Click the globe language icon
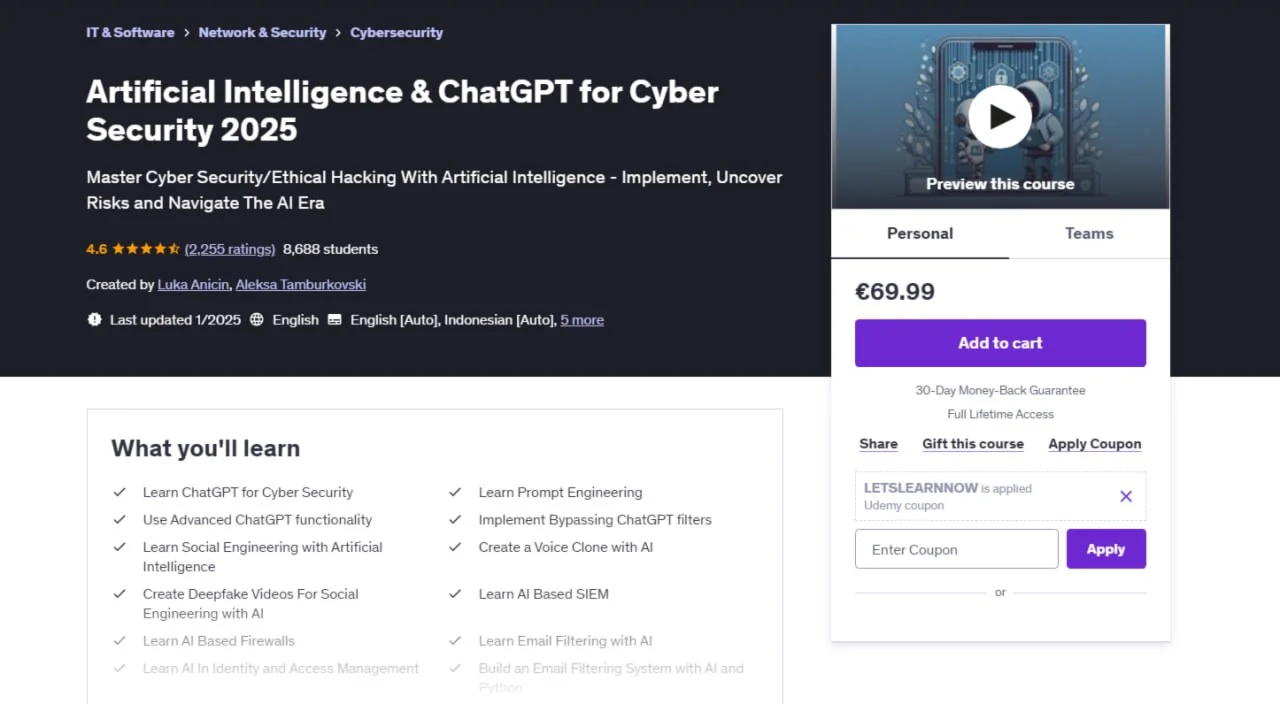Viewport: 1280px width, 704px height. 257,320
